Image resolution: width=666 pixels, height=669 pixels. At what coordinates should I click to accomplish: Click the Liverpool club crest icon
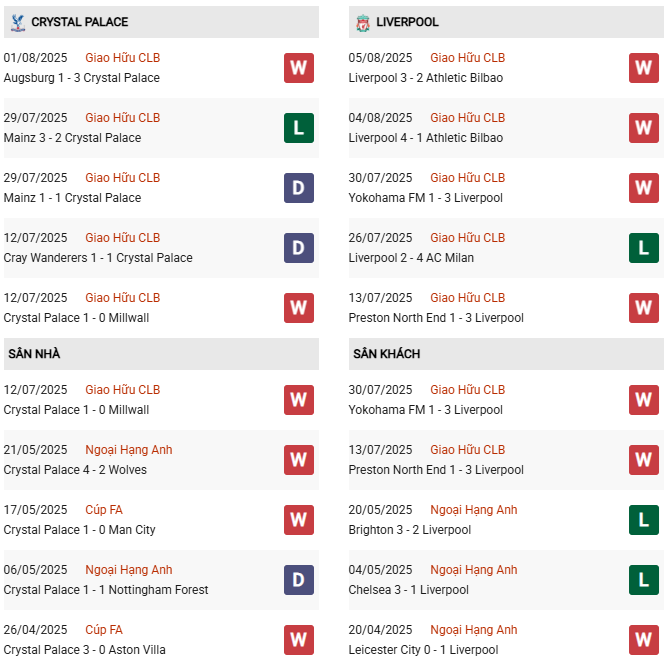[x=362, y=22]
